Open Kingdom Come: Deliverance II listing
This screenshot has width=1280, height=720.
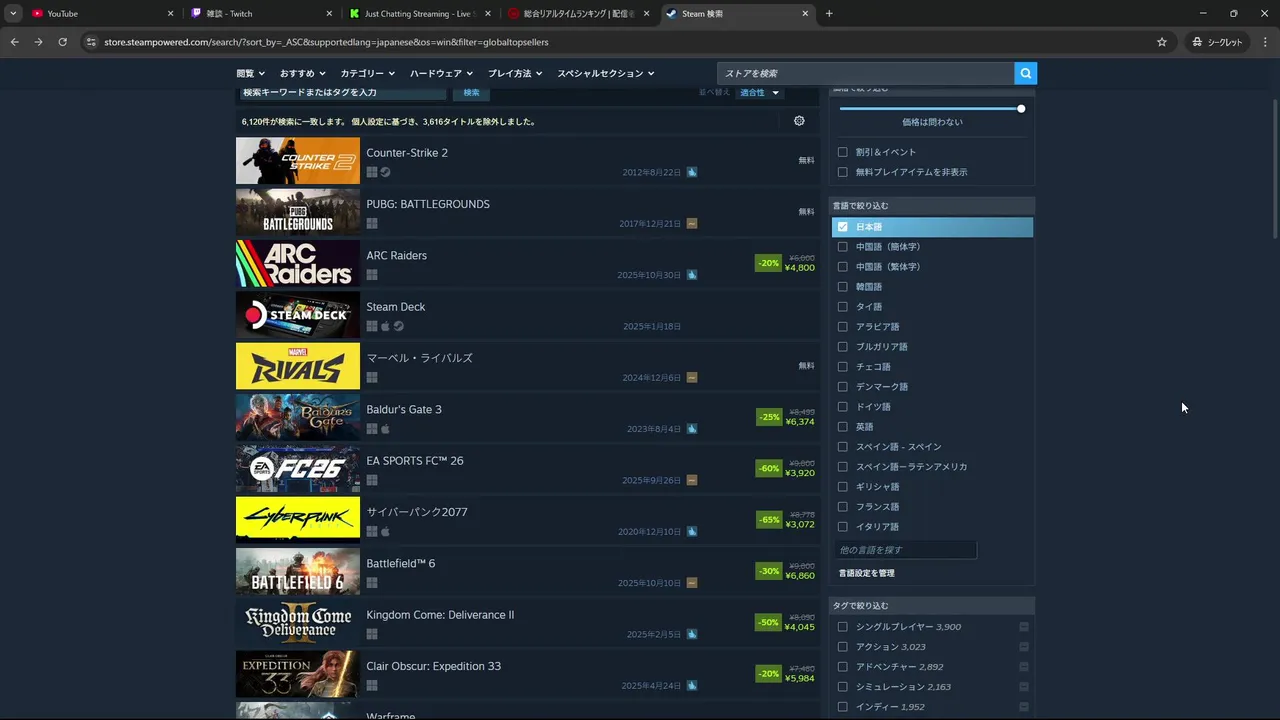527,622
